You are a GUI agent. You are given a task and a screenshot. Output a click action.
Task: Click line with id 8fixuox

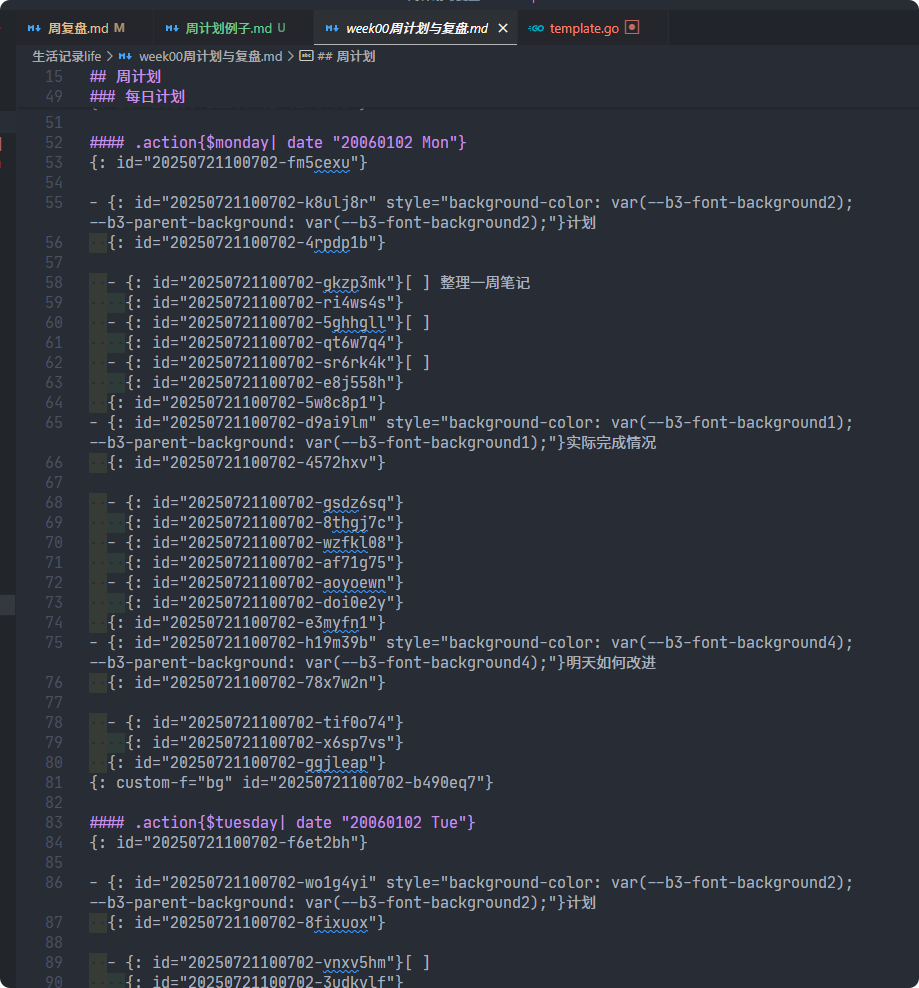pos(246,922)
